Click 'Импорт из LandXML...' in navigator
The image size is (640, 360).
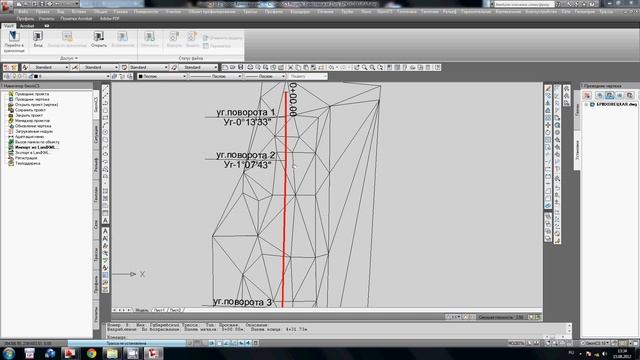click(36, 147)
